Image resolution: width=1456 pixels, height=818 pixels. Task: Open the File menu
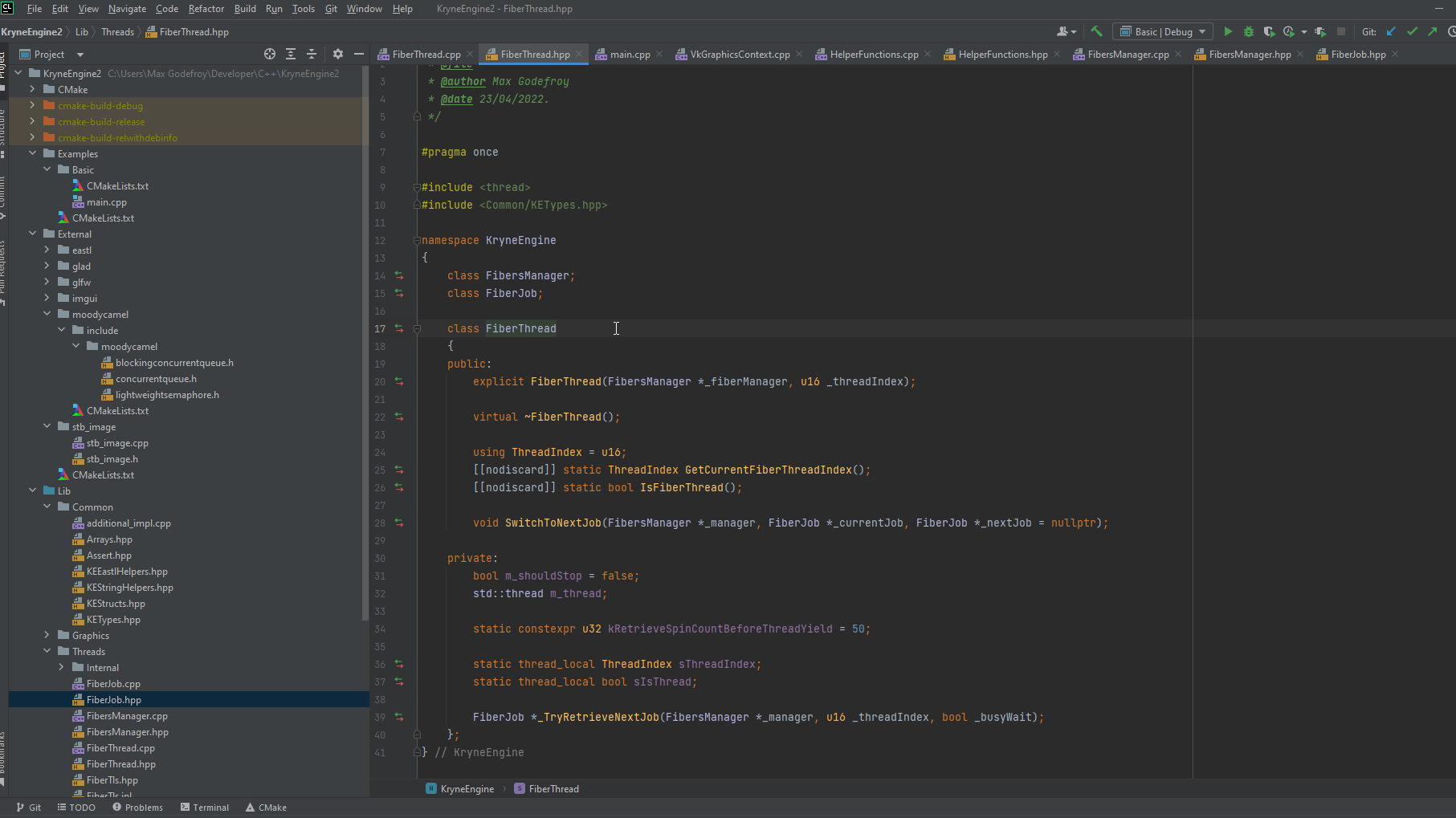coord(35,9)
